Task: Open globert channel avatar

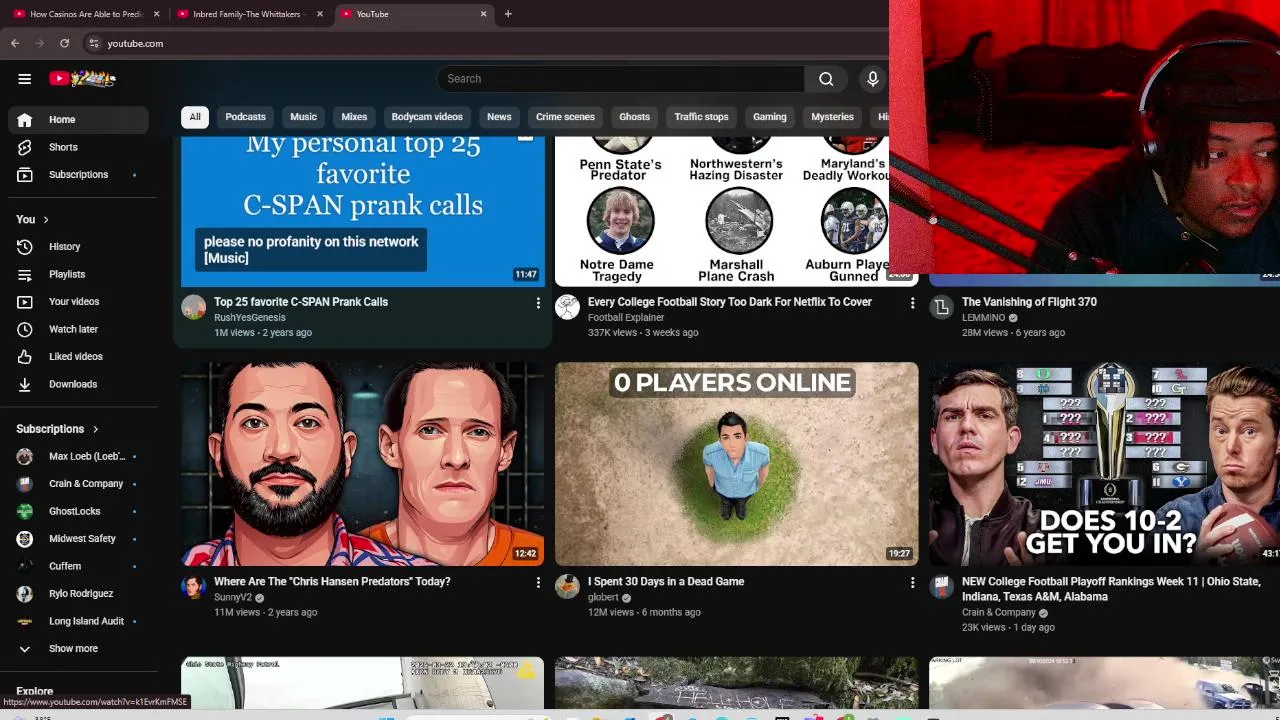Action: [567, 587]
